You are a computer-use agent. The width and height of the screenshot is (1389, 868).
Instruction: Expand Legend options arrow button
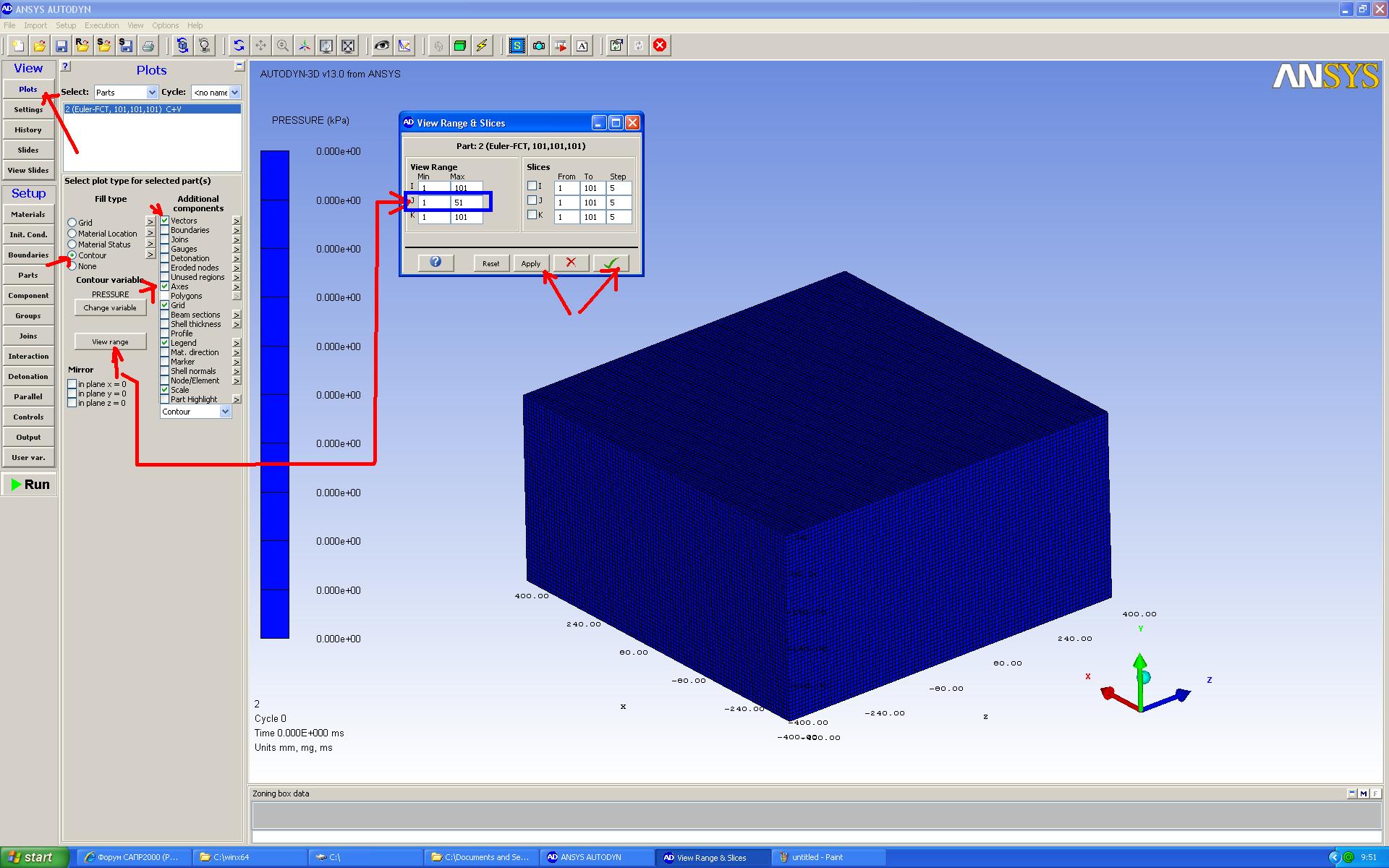(x=237, y=343)
